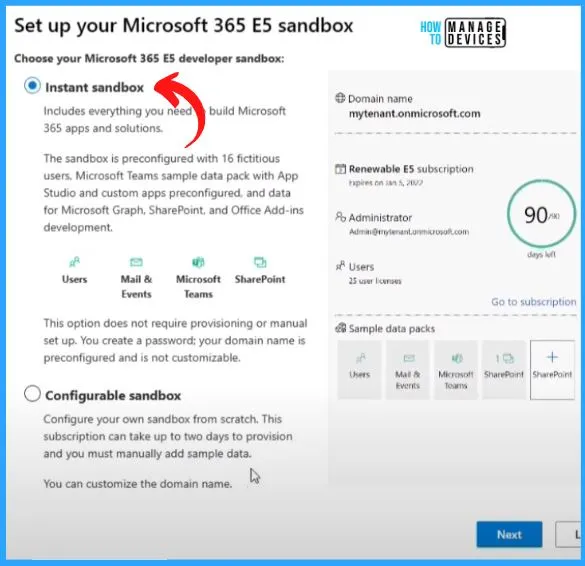Screen dimensions: 585x566
Task: Open the Go to subscription link
Action: 534,301
